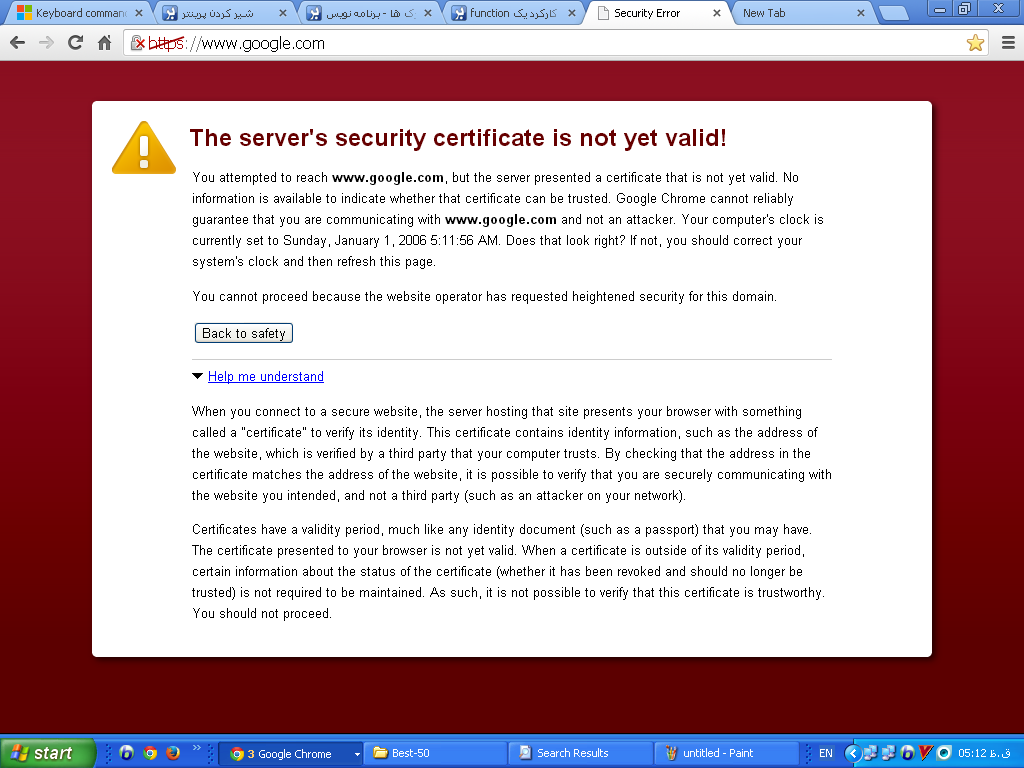The height and width of the screenshot is (768, 1024).
Task: Click the second network computers tray icon
Action: click(889, 753)
